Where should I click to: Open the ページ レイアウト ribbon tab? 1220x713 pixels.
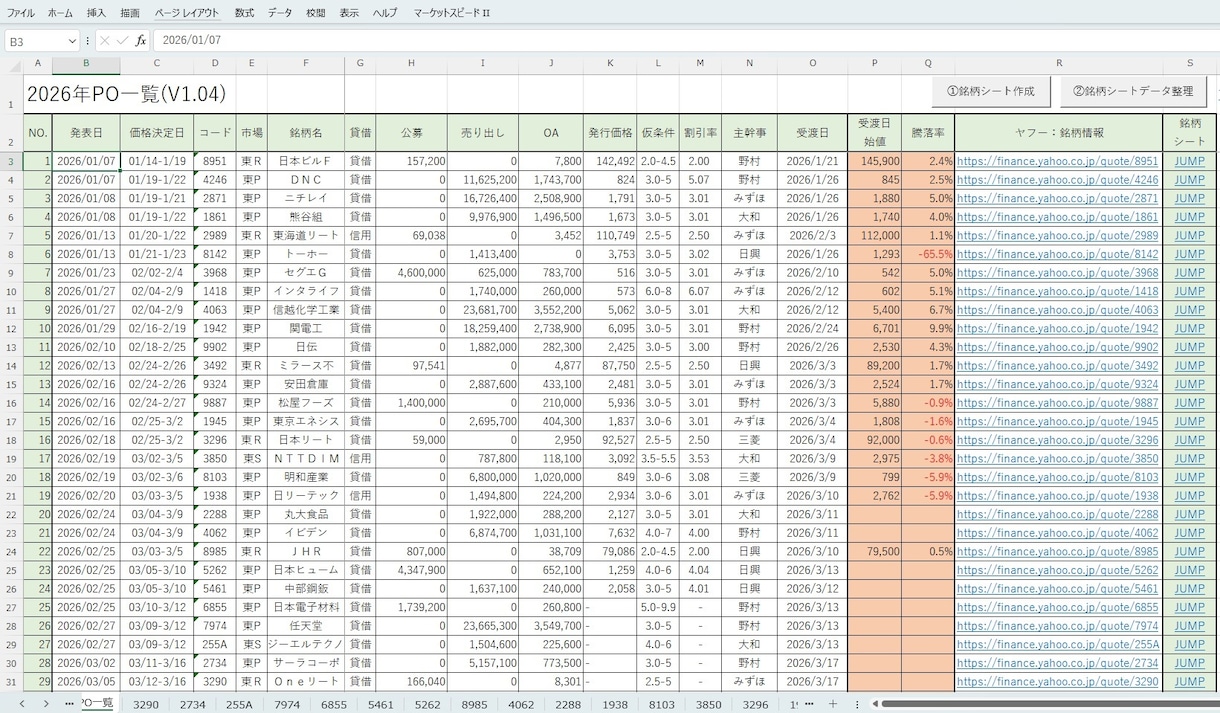[187, 13]
